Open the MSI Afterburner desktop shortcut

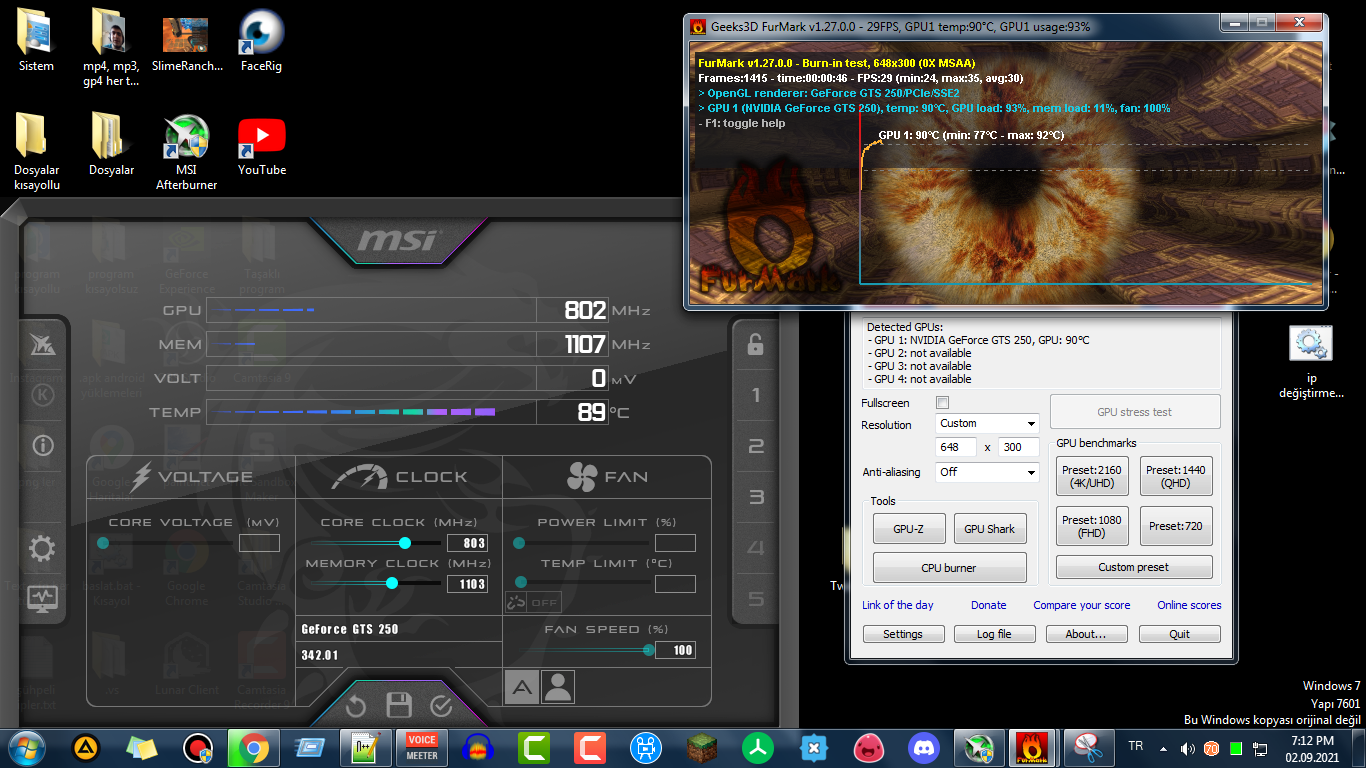[186, 151]
